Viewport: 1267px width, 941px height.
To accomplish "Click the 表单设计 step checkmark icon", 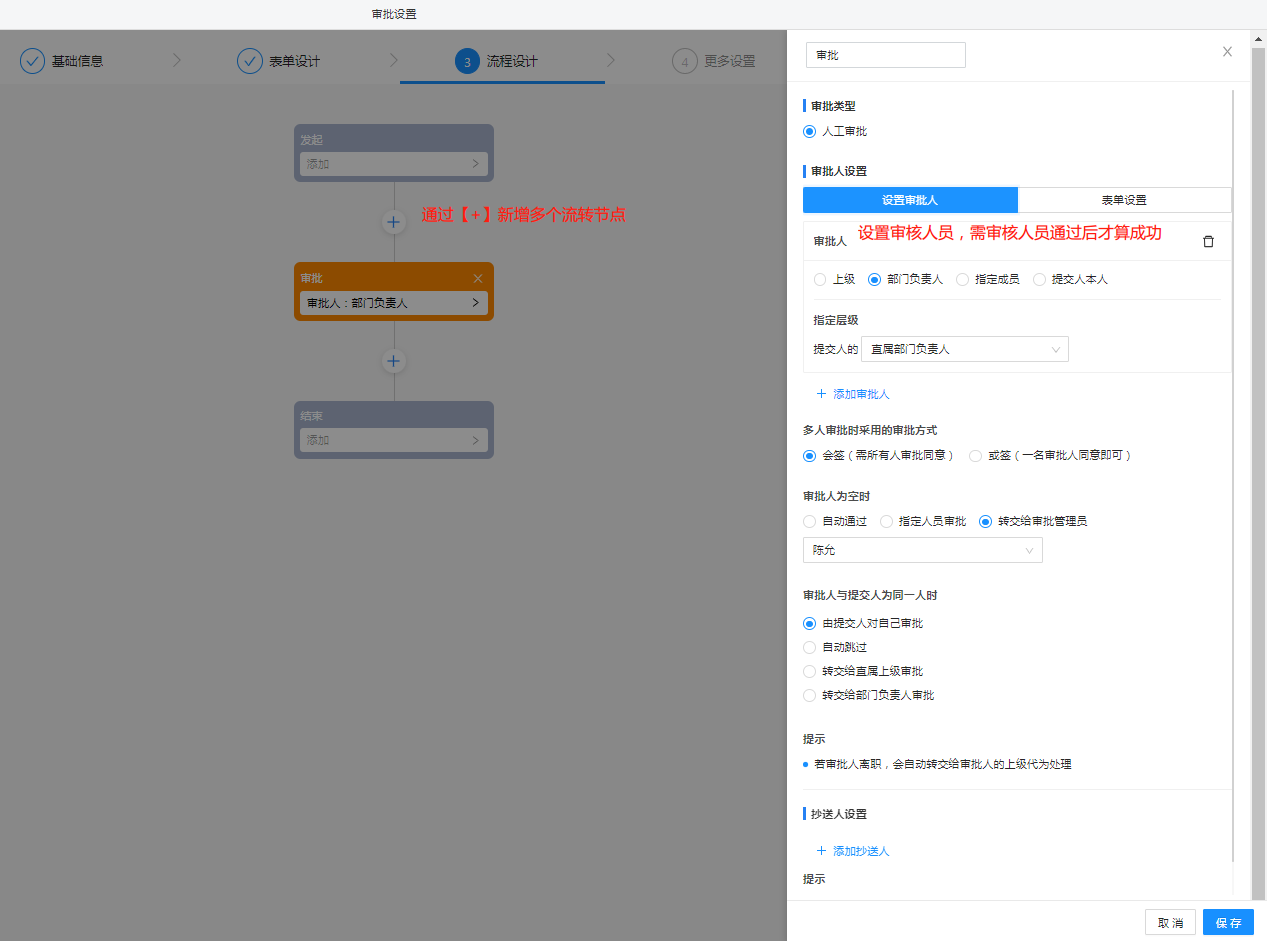I will click(x=250, y=61).
